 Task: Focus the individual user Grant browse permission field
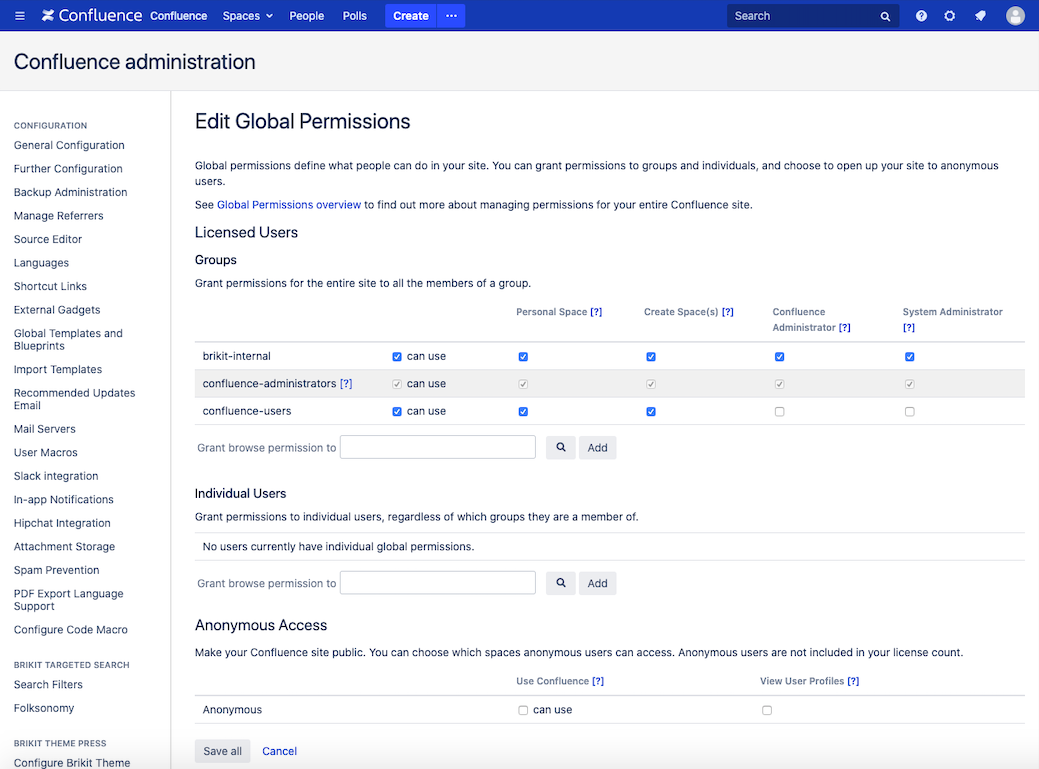[x=438, y=583]
